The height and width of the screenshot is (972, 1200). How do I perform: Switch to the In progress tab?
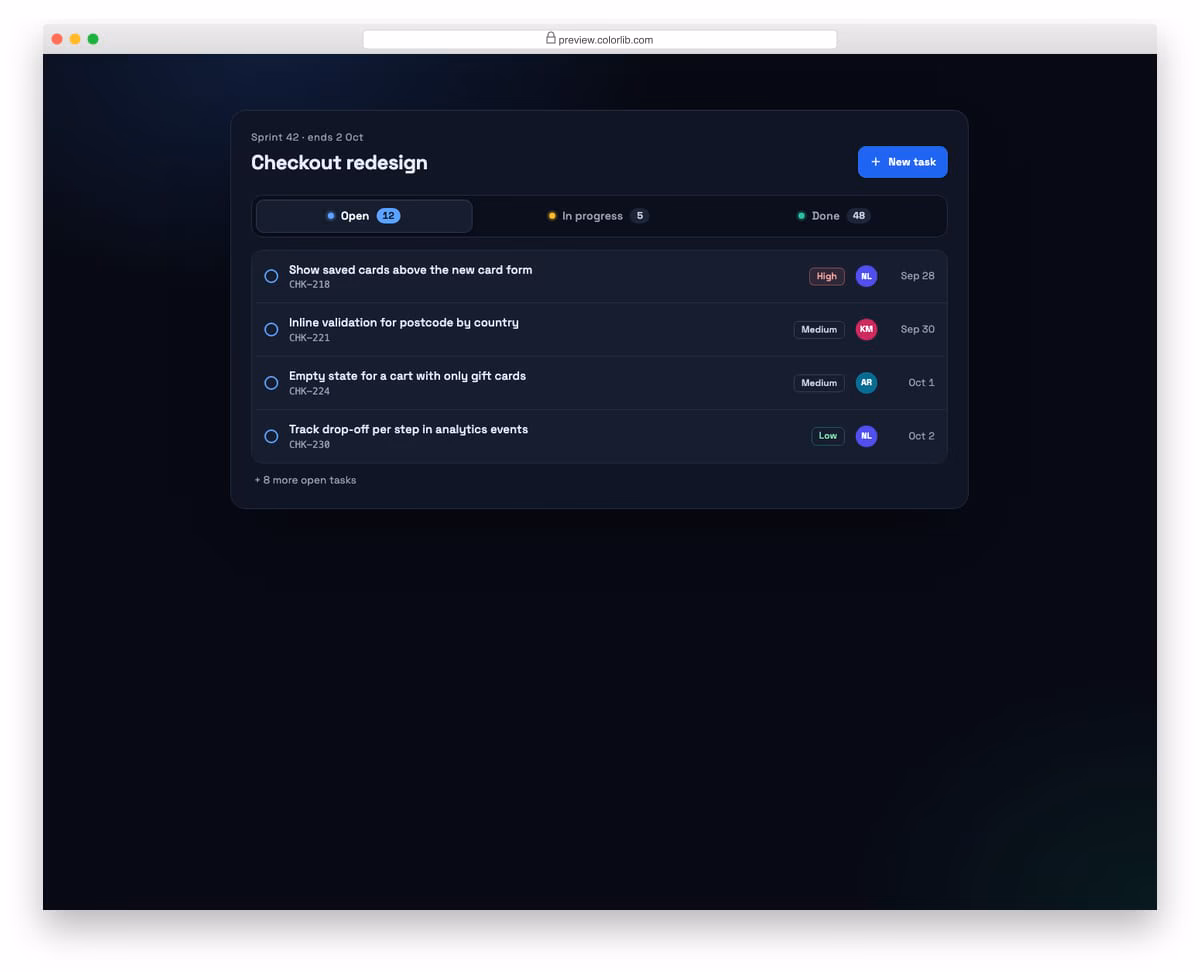(x=598, y=216)
